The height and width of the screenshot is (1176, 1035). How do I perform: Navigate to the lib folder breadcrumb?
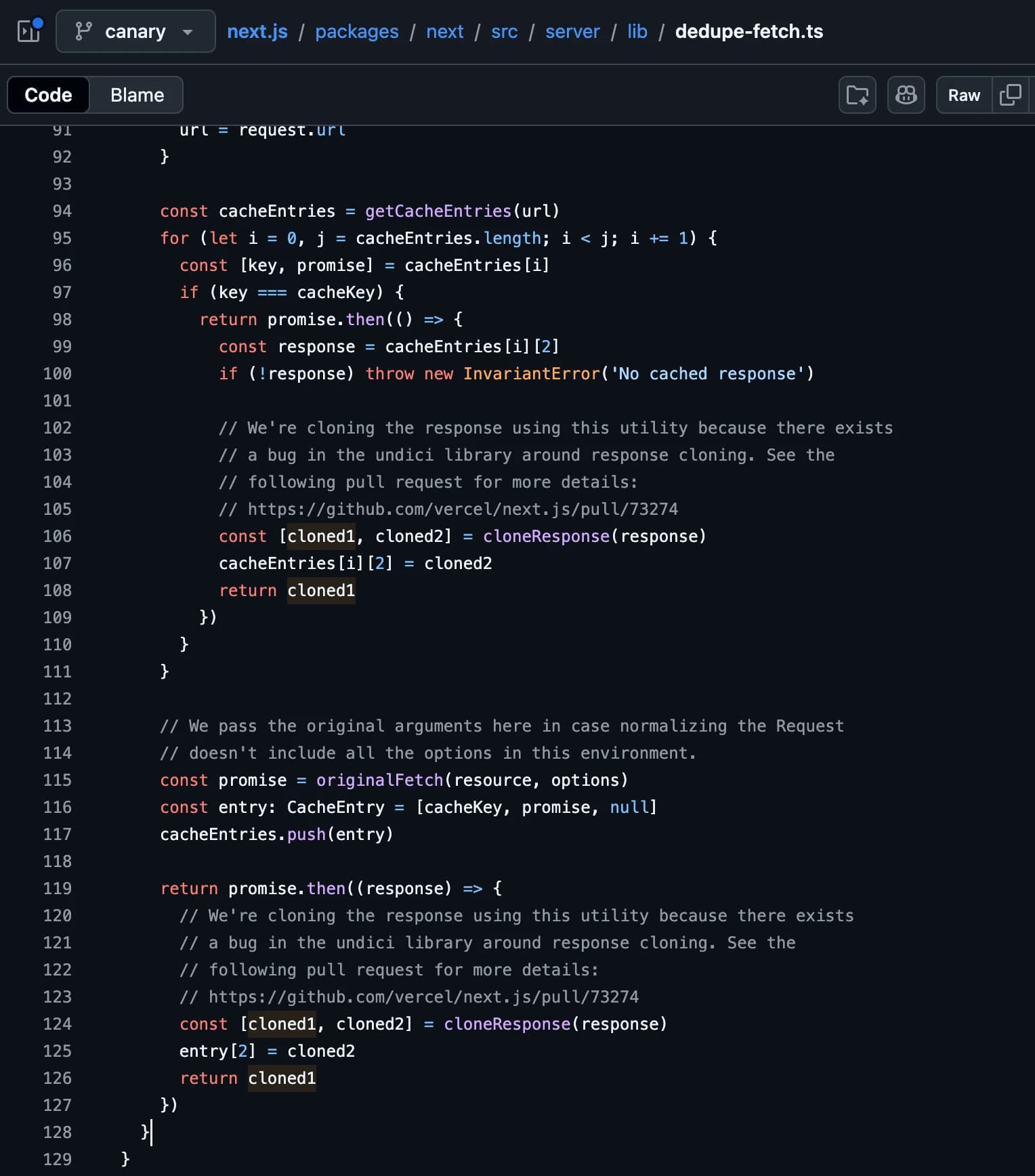[637, 31]
